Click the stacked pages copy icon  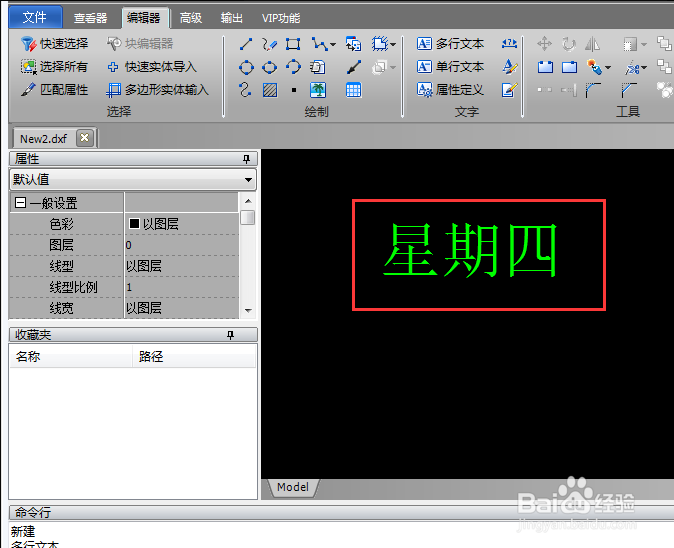point(318,67)
